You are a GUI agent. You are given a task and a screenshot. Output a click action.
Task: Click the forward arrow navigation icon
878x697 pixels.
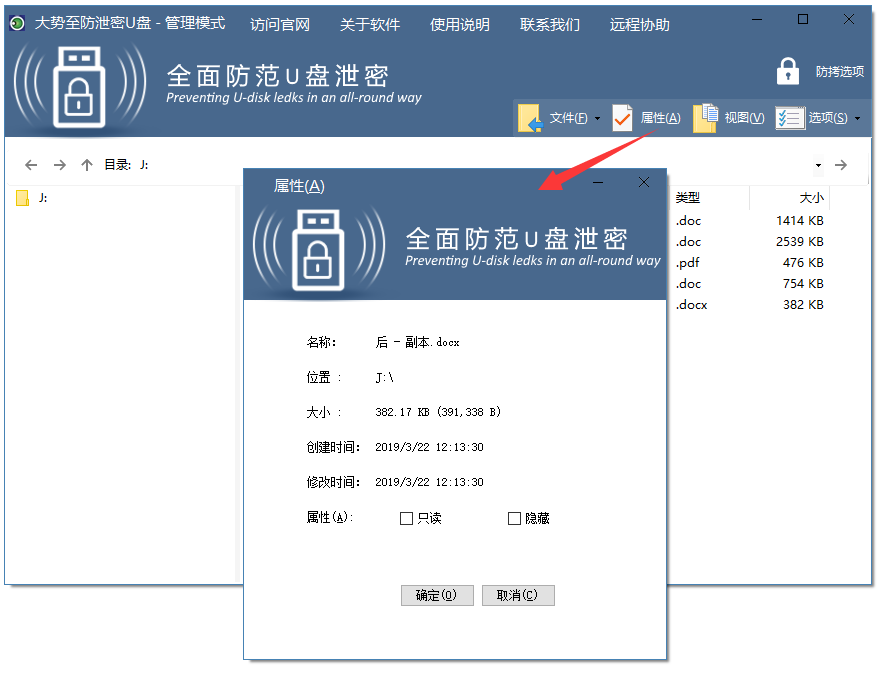[59, 165]
